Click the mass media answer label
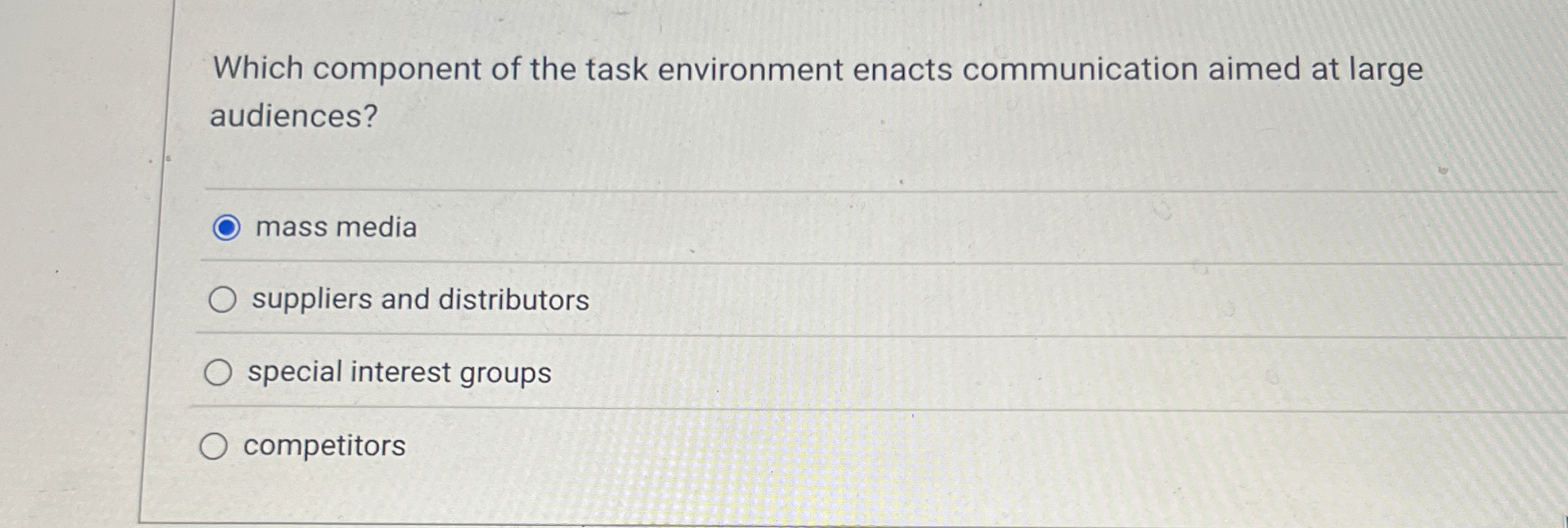1568x528 pixels. (335, 228)
